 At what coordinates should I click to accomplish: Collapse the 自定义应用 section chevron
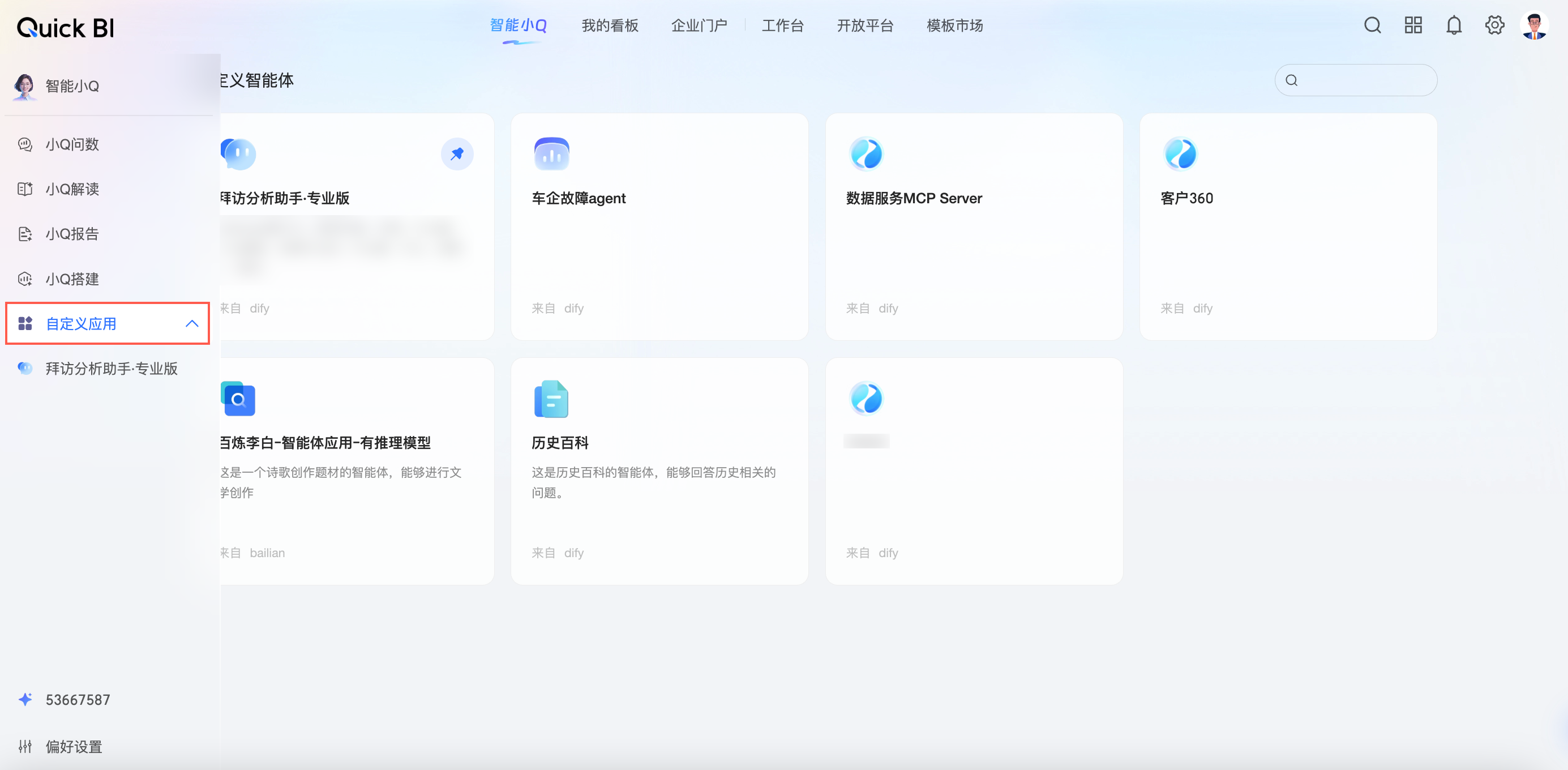pos(192,323)
